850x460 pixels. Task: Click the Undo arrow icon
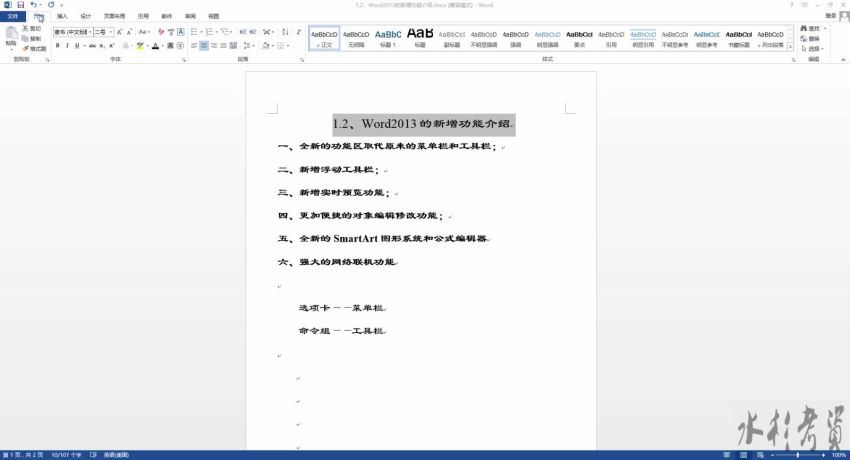click(x=33, y=5)
